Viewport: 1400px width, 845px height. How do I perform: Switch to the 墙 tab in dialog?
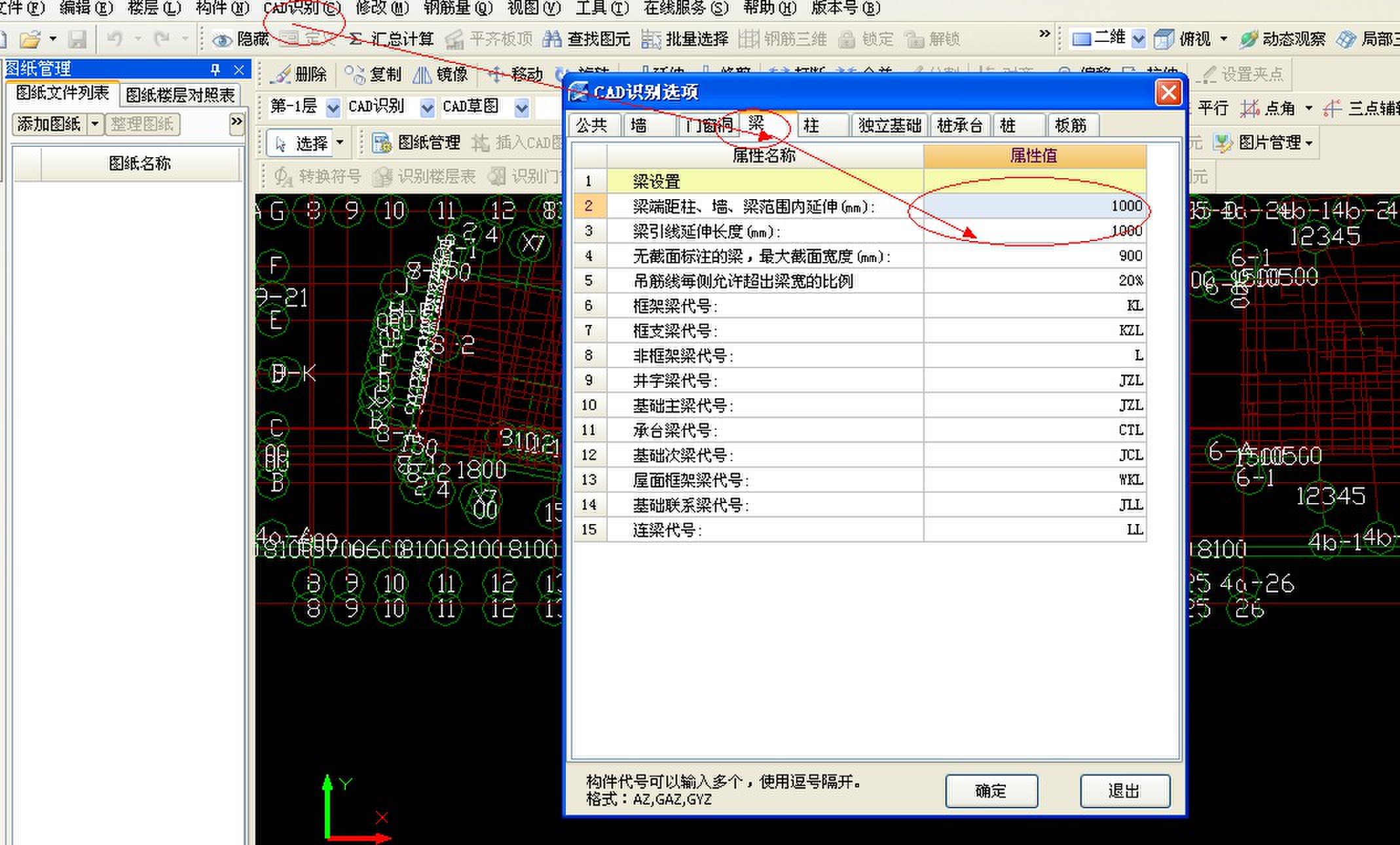(650, 125)
